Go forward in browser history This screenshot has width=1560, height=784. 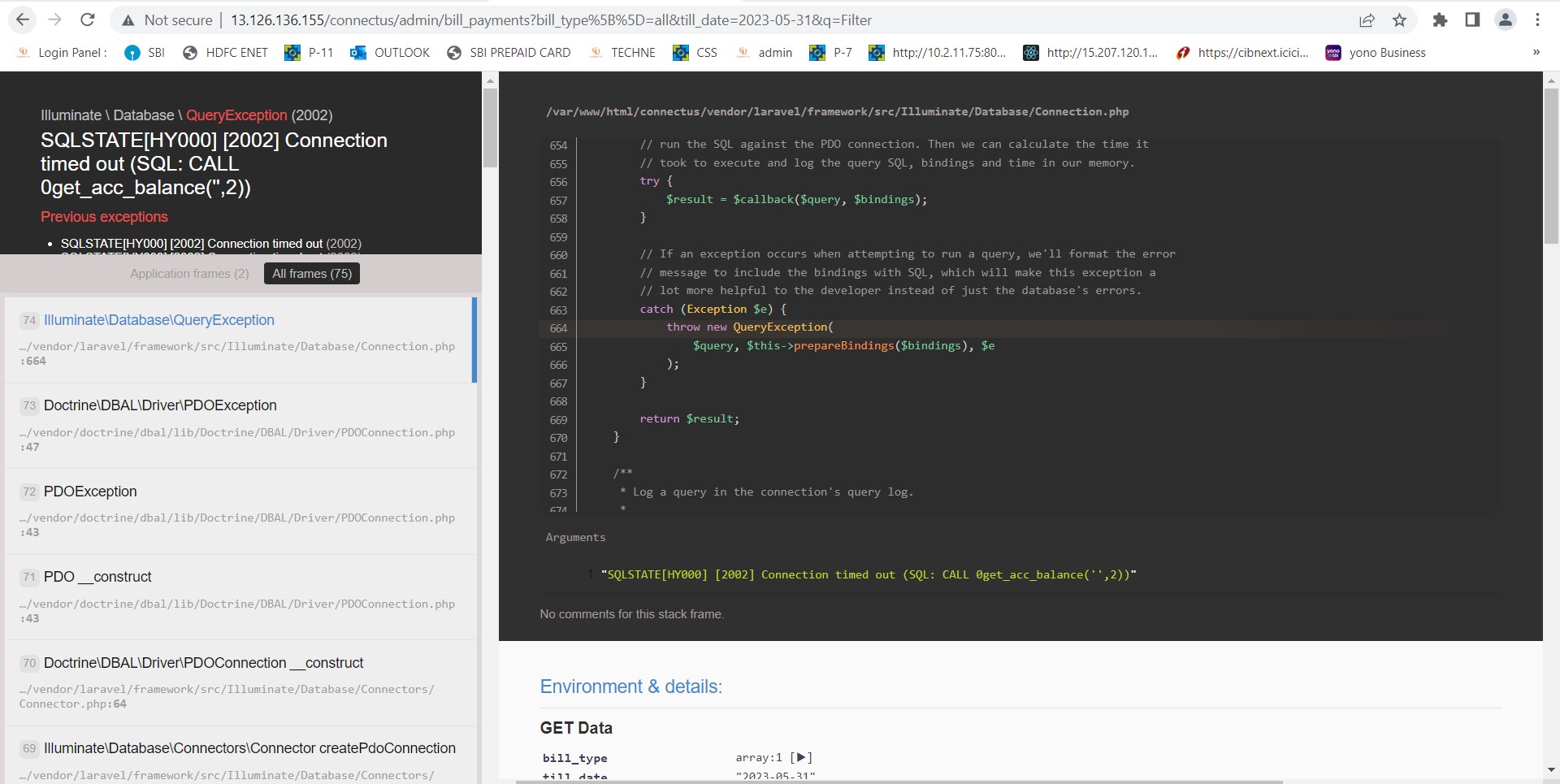54,19
